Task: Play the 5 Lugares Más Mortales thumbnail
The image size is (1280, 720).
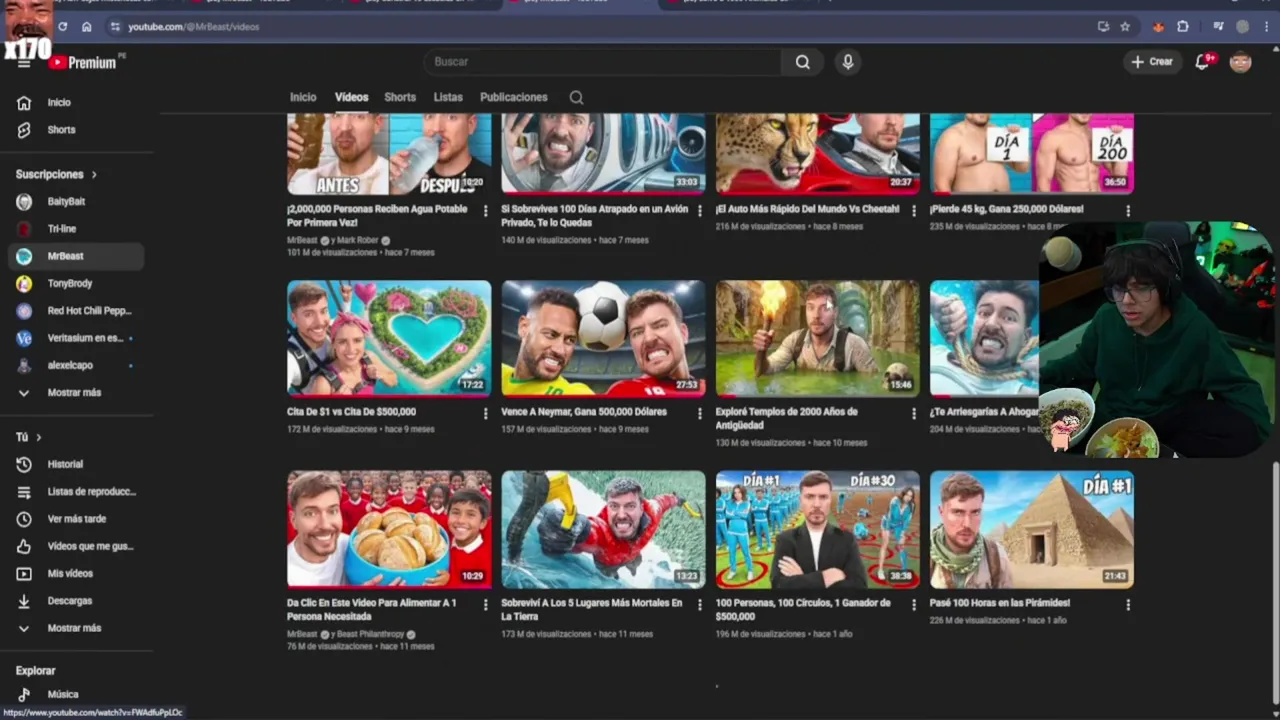Action: click(x=603, y=529)
